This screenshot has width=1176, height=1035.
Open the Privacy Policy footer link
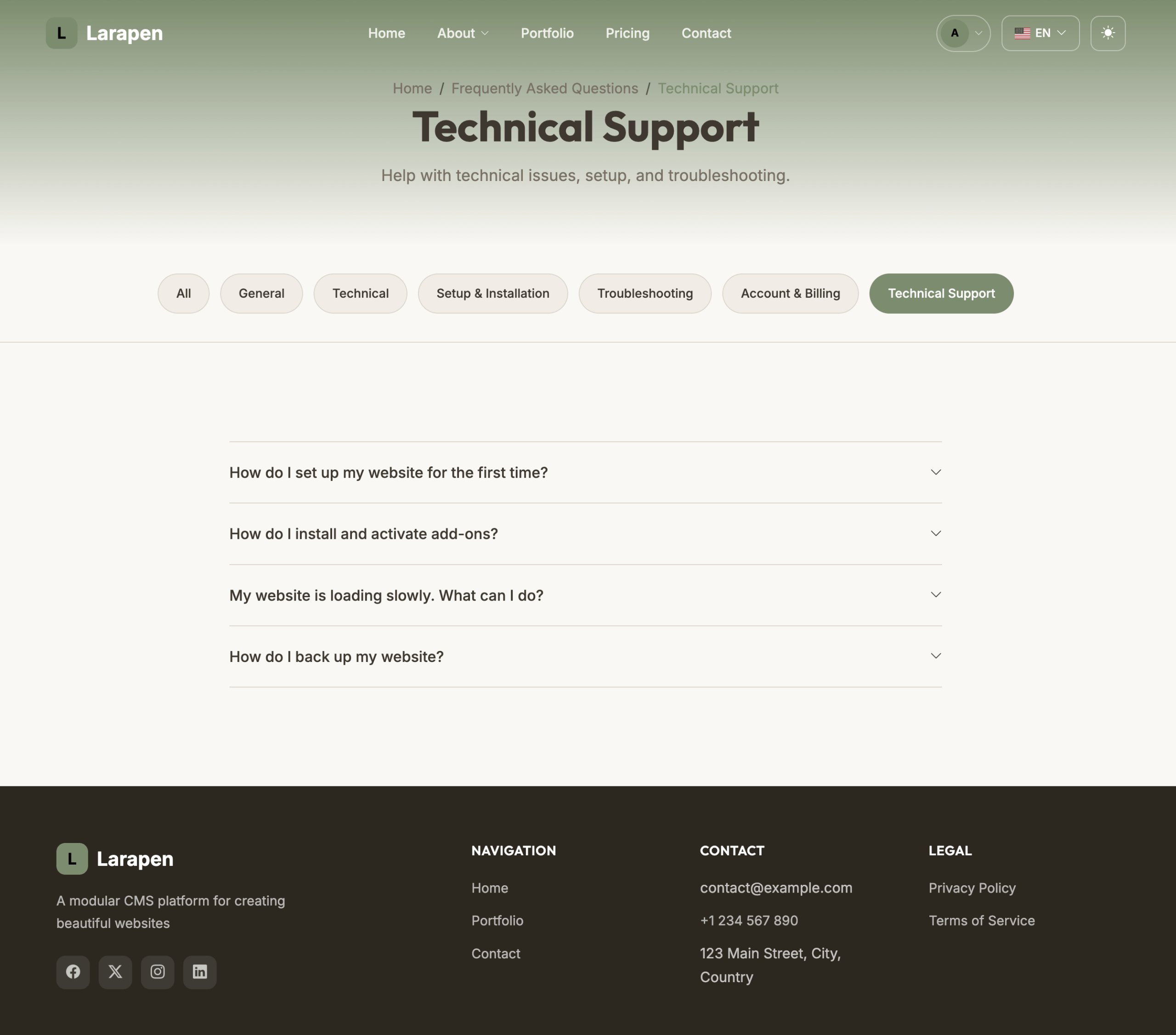click(x=972, y=888)
